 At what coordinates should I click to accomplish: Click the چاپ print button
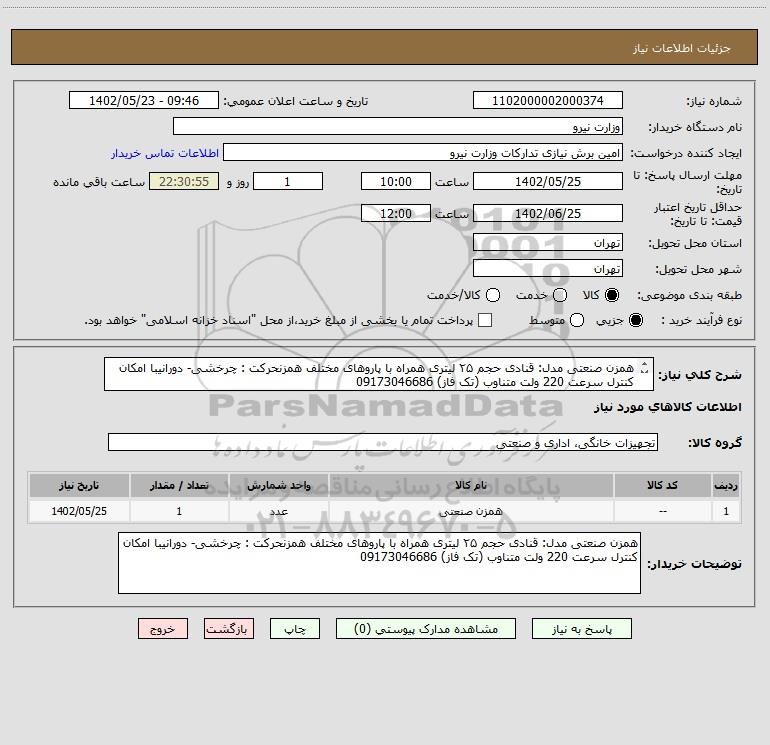(295, 629)
